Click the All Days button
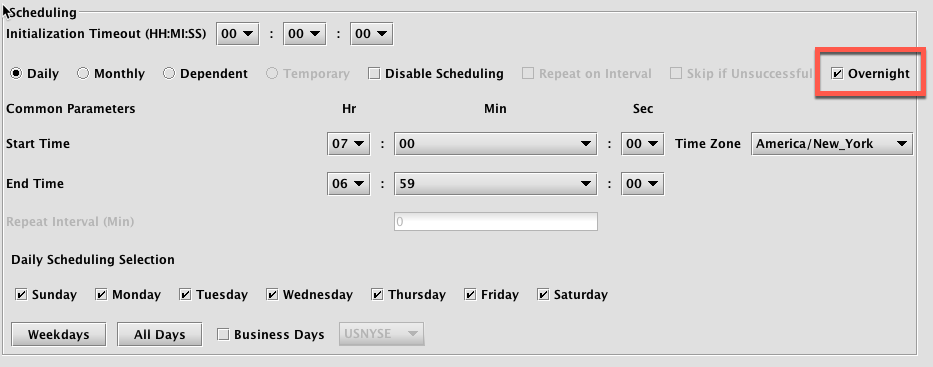 pyautogui.click(x=159, y=334)
